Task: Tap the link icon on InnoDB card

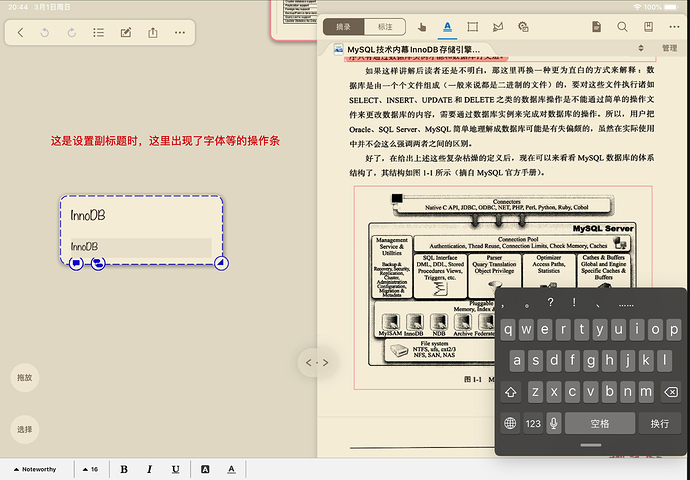Action: pyautogui.click(x=98, y=263)
